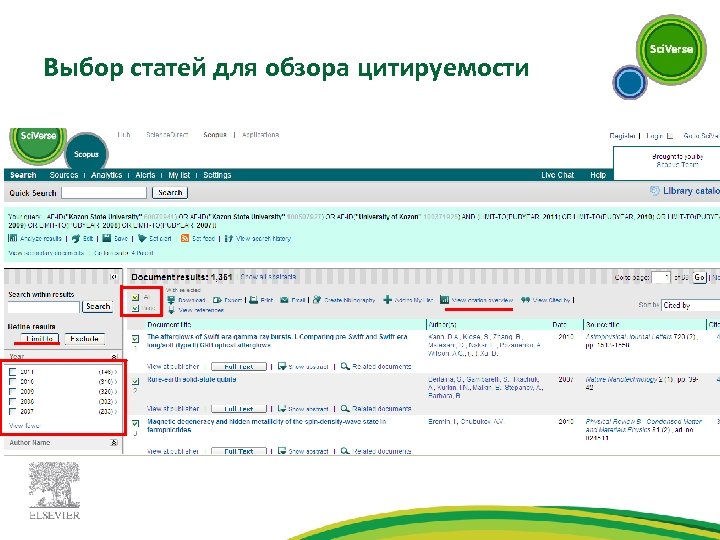Check the 2008 year filter

[13, 401]
